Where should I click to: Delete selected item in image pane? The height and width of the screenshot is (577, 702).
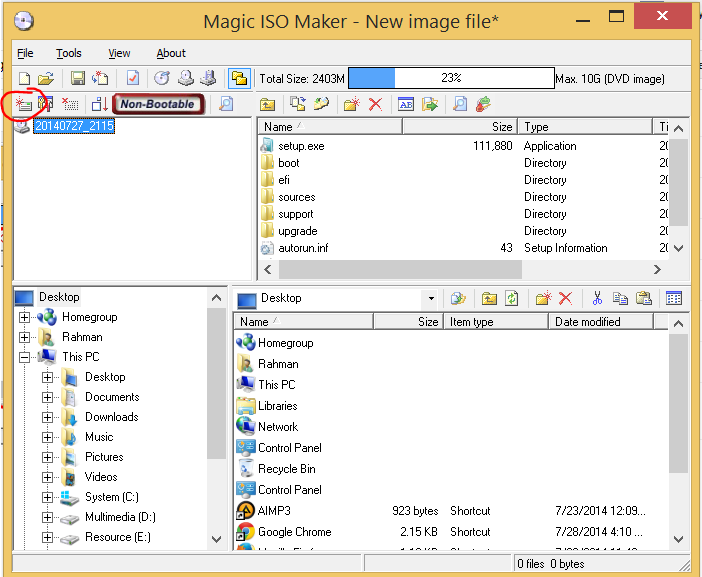pos(375,104)
